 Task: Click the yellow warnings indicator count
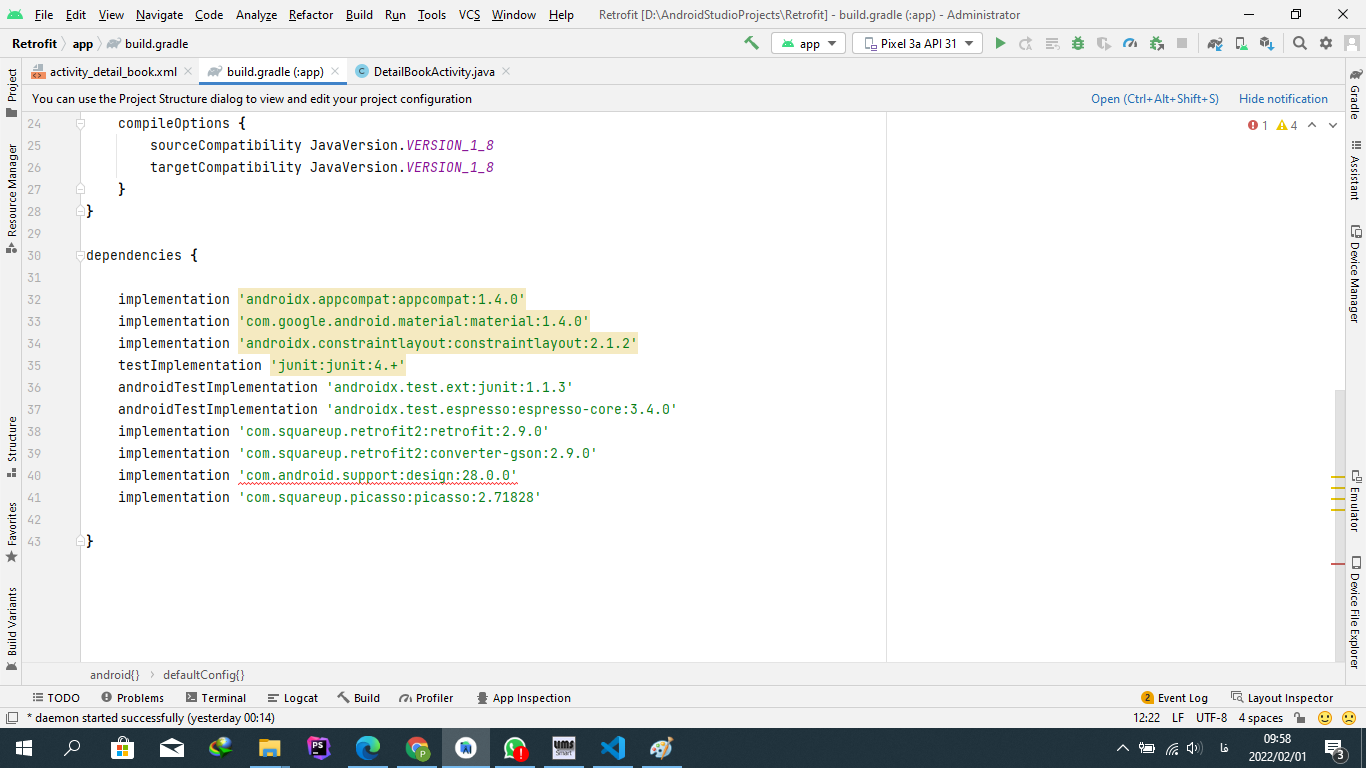point(1287,125)
